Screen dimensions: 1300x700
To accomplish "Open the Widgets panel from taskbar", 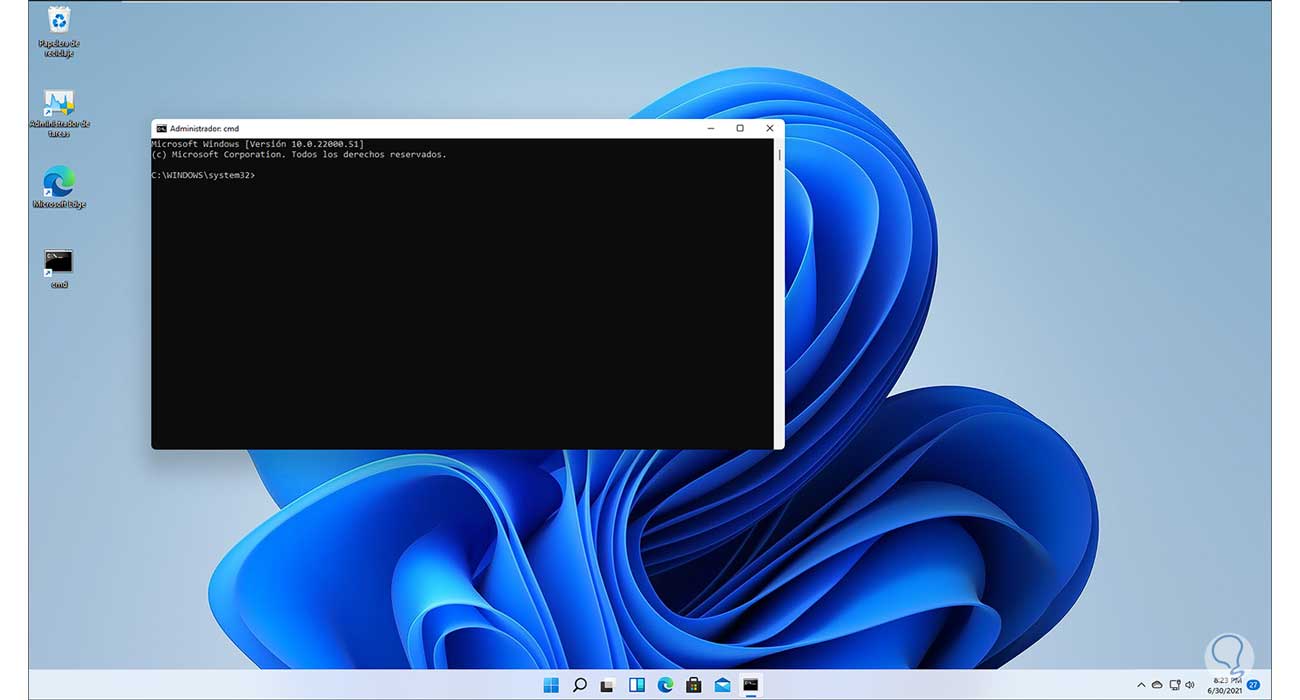I will (x=636, y=685).
